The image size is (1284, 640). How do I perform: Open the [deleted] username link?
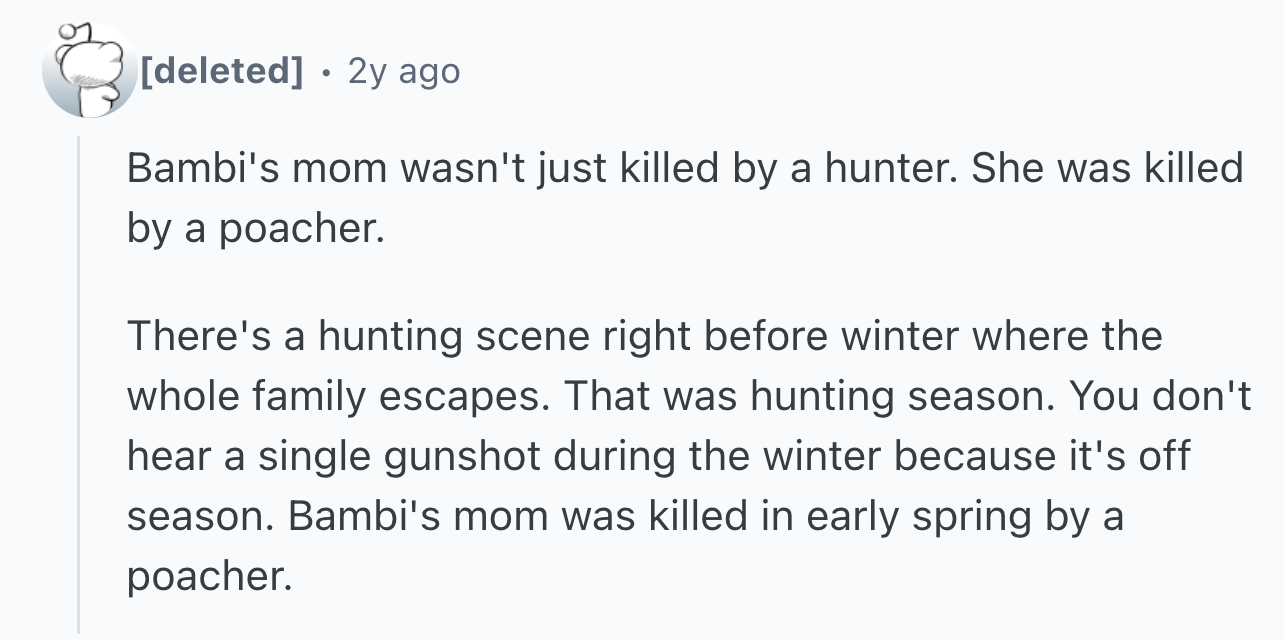222,71
